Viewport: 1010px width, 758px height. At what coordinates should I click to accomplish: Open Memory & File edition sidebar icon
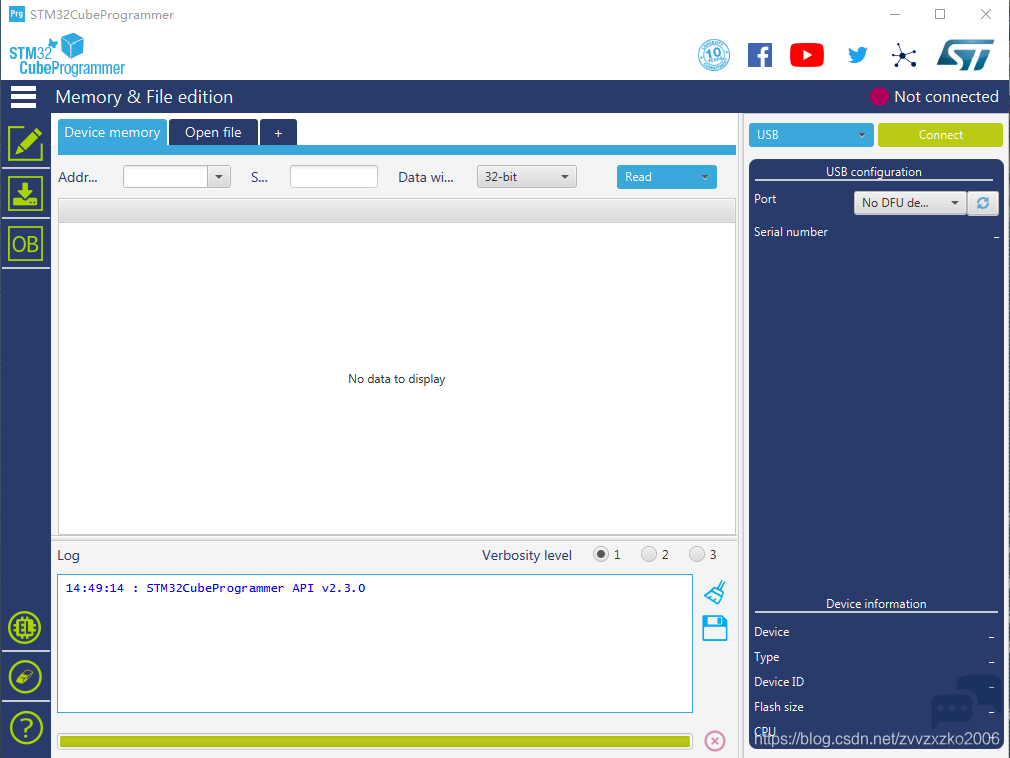point(25,144)
